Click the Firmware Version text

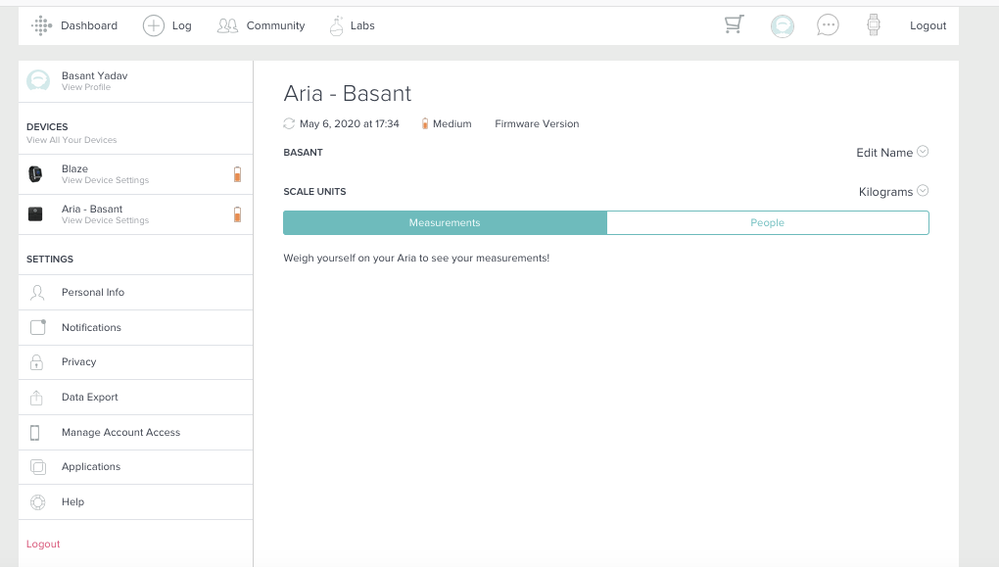[x=537, y=124]
